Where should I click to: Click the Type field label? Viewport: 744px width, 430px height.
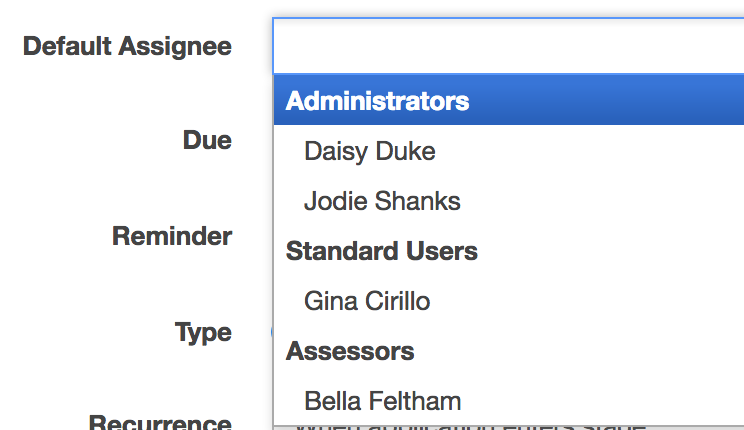tap(203, 332)
